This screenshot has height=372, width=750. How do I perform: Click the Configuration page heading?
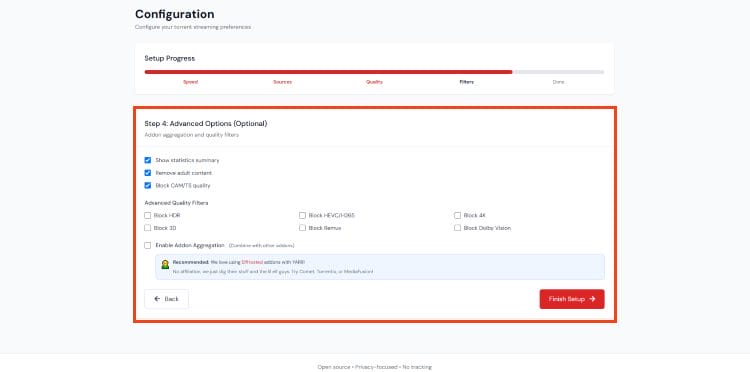click(175, 14)
